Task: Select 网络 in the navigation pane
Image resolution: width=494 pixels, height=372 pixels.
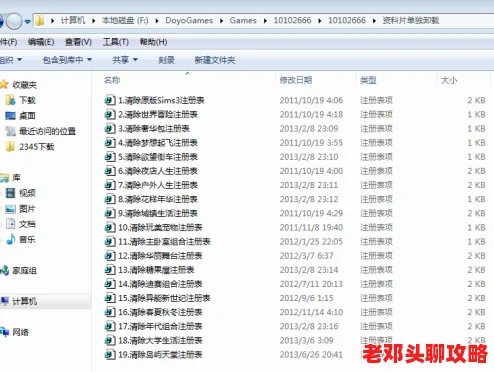Action: coord(20,332)
